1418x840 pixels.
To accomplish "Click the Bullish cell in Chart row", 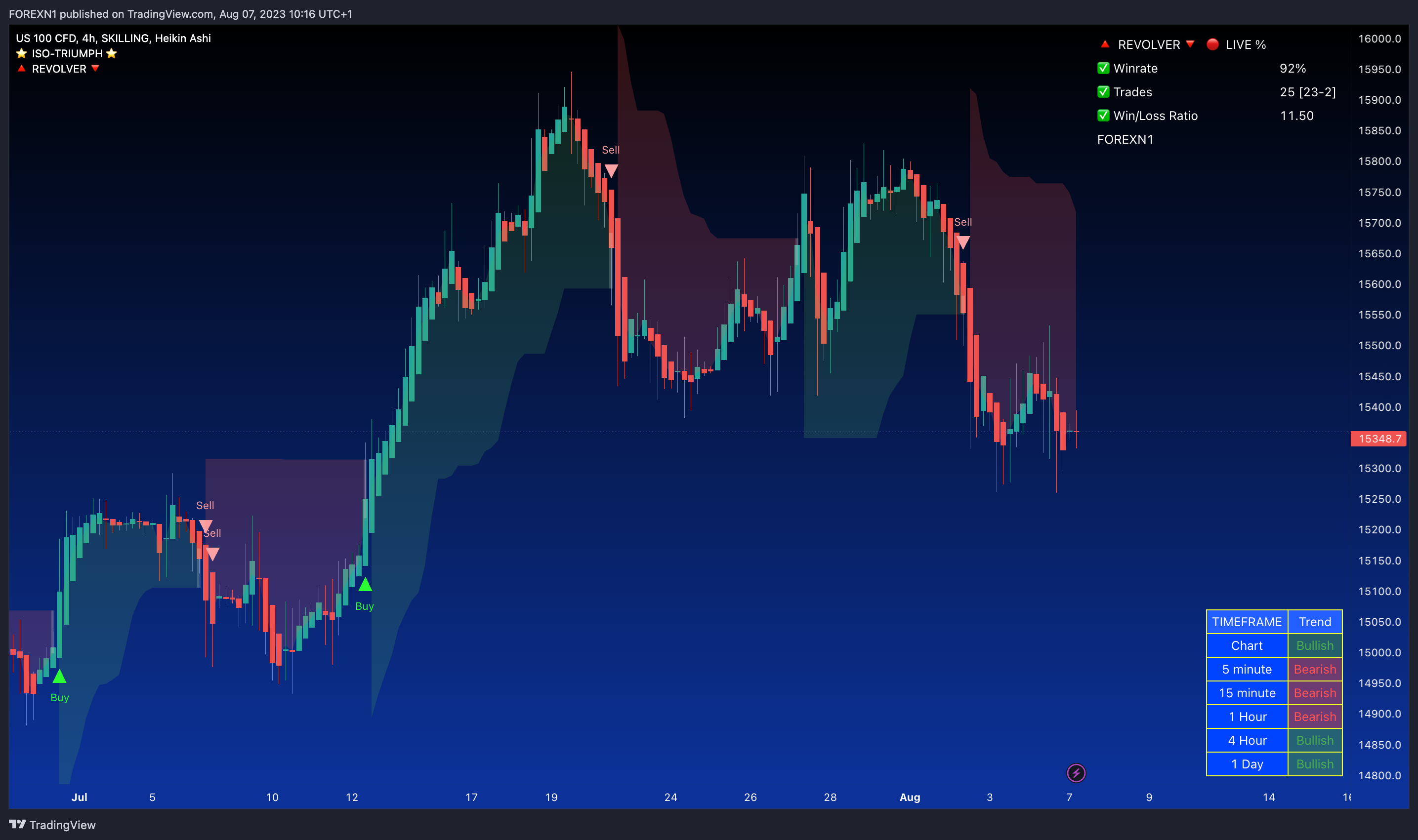I will (1315, 645).
